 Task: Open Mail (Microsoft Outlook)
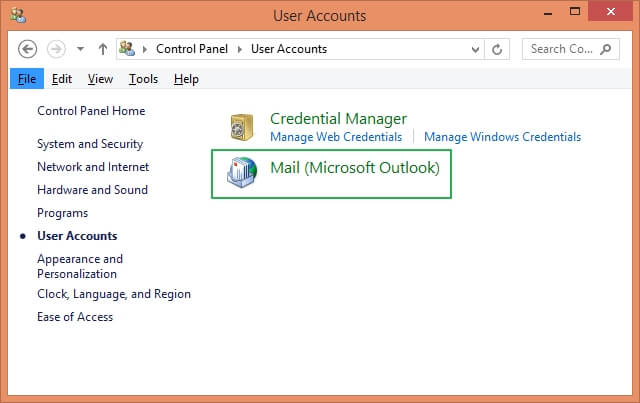click(355, 168)
